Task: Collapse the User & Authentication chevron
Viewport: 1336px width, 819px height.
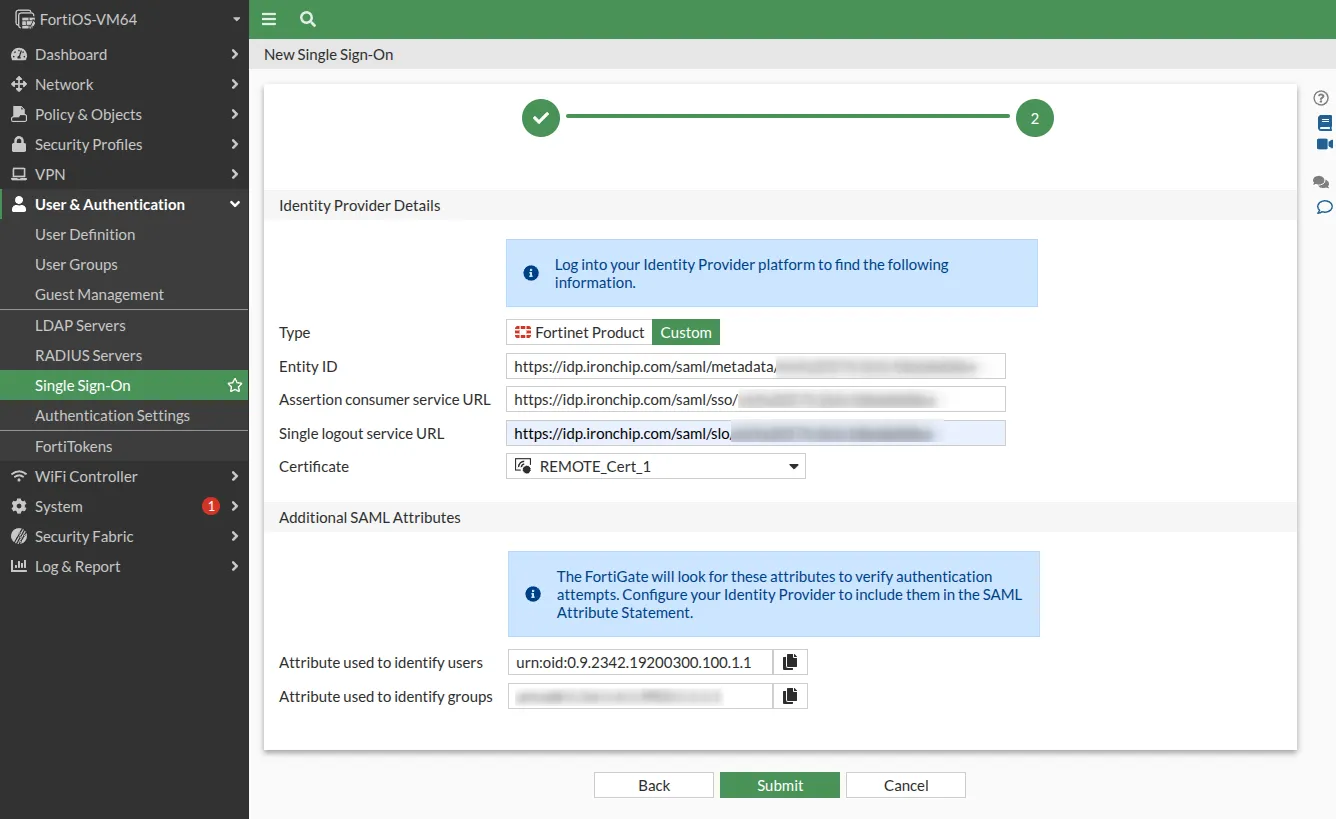Action: click(x=235, y=204)
